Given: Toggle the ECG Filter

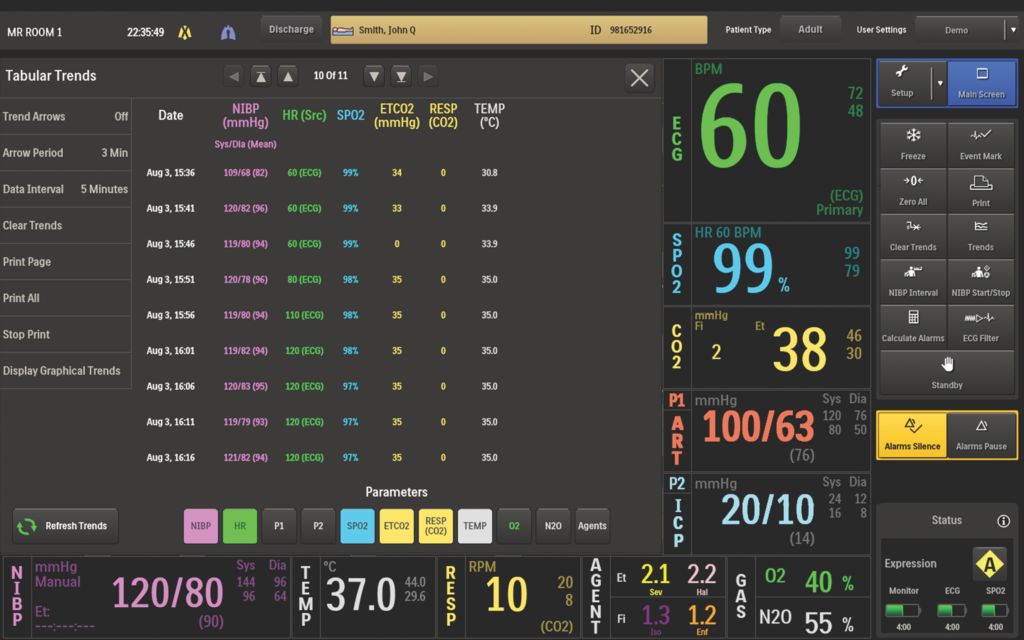Looking at the screenshot, I should [980, 327].
